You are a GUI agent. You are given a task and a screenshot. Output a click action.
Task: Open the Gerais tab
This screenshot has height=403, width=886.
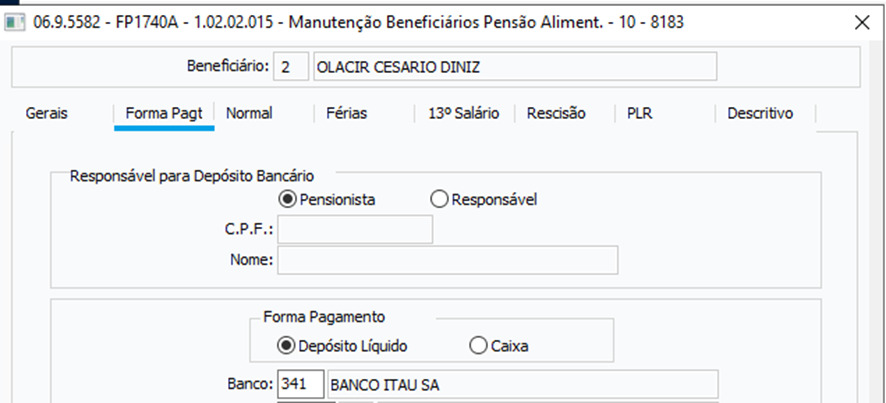(47, 113)
